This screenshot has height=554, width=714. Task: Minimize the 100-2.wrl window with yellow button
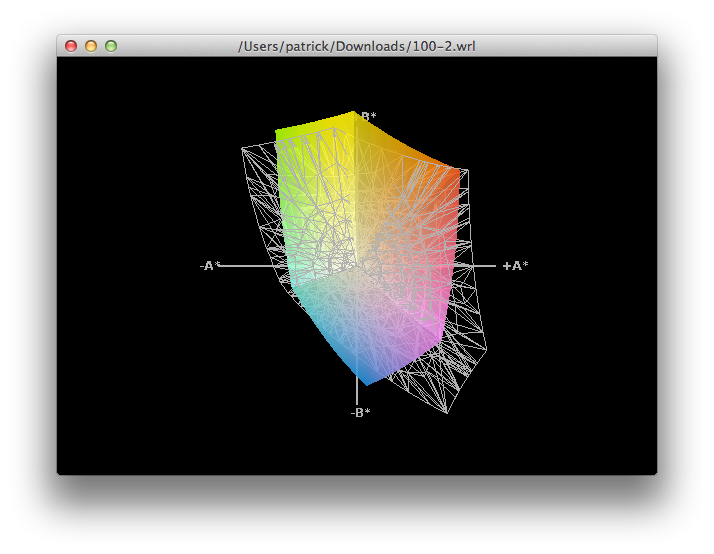[x=91, y=46]
